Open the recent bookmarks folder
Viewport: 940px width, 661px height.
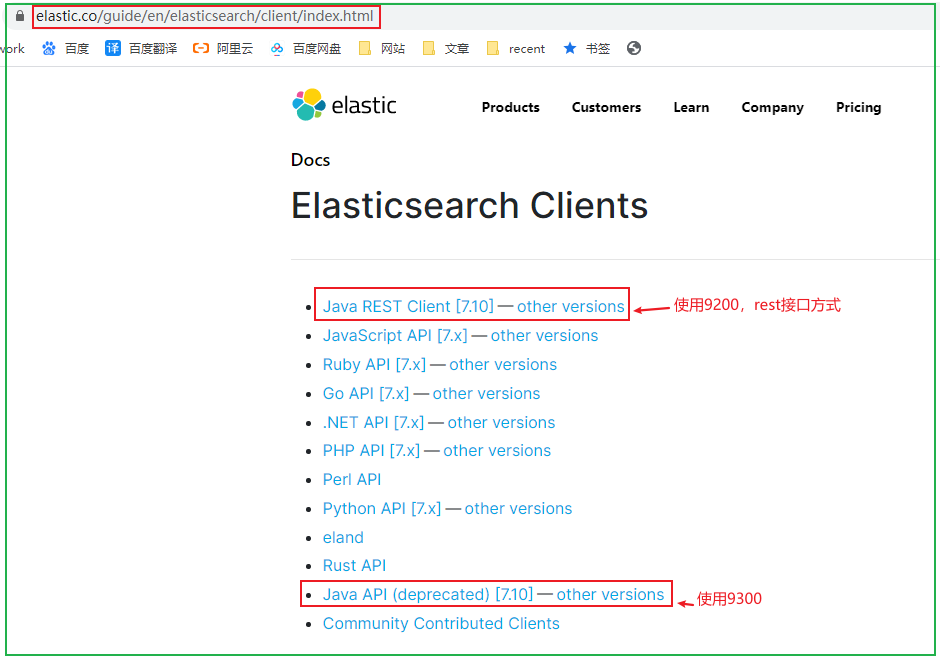(x=516, y=49)
